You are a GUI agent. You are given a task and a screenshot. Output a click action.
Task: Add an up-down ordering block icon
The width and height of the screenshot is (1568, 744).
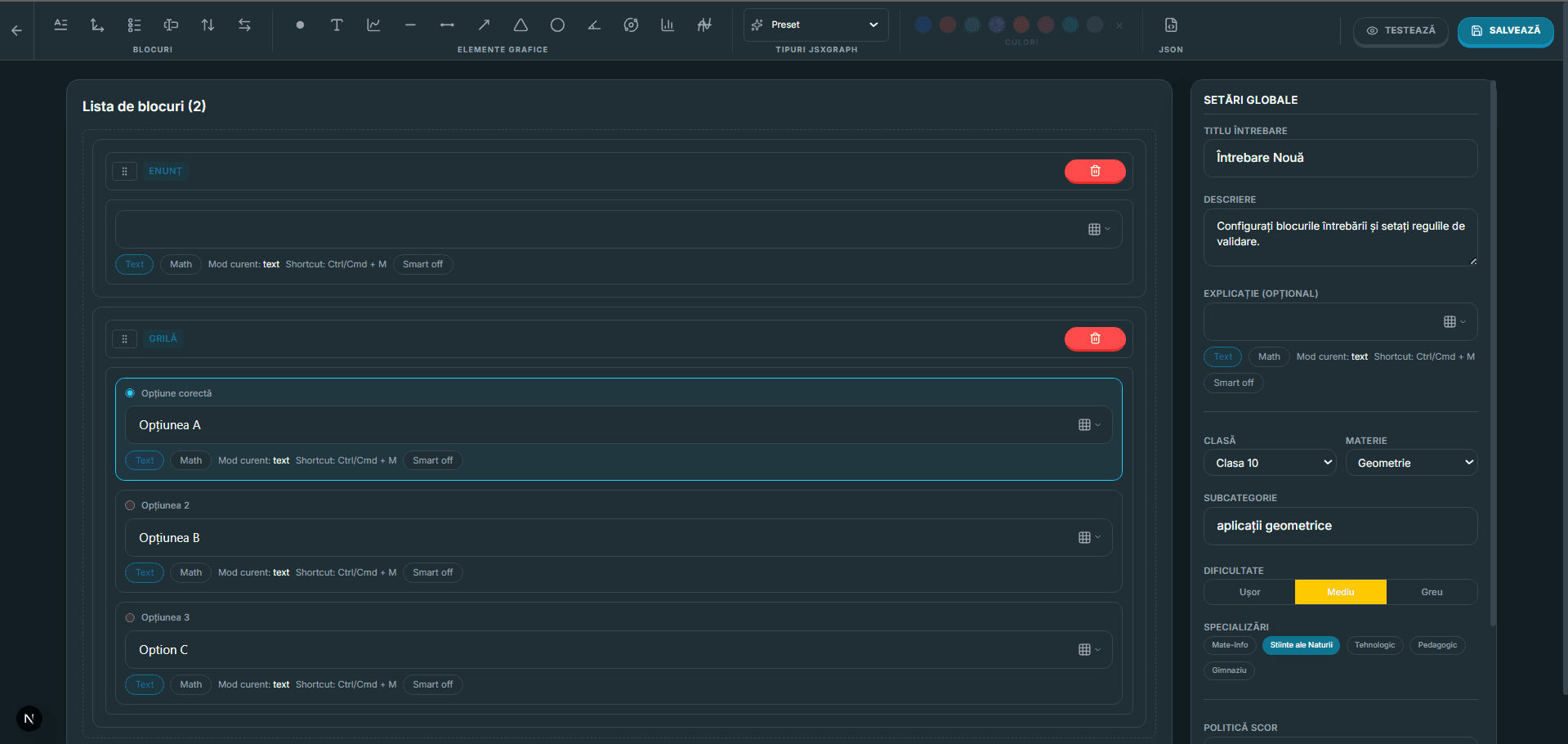pyautogui.click(x=208, y=25)
